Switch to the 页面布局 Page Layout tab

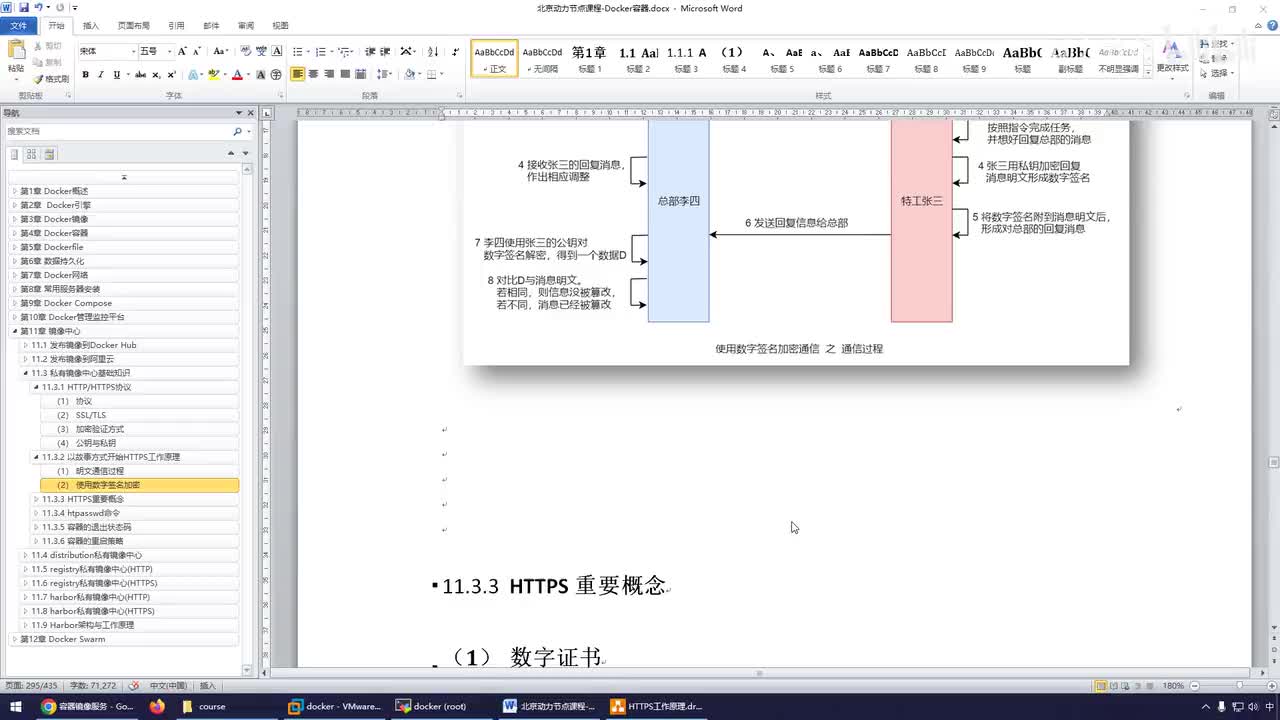133,25
